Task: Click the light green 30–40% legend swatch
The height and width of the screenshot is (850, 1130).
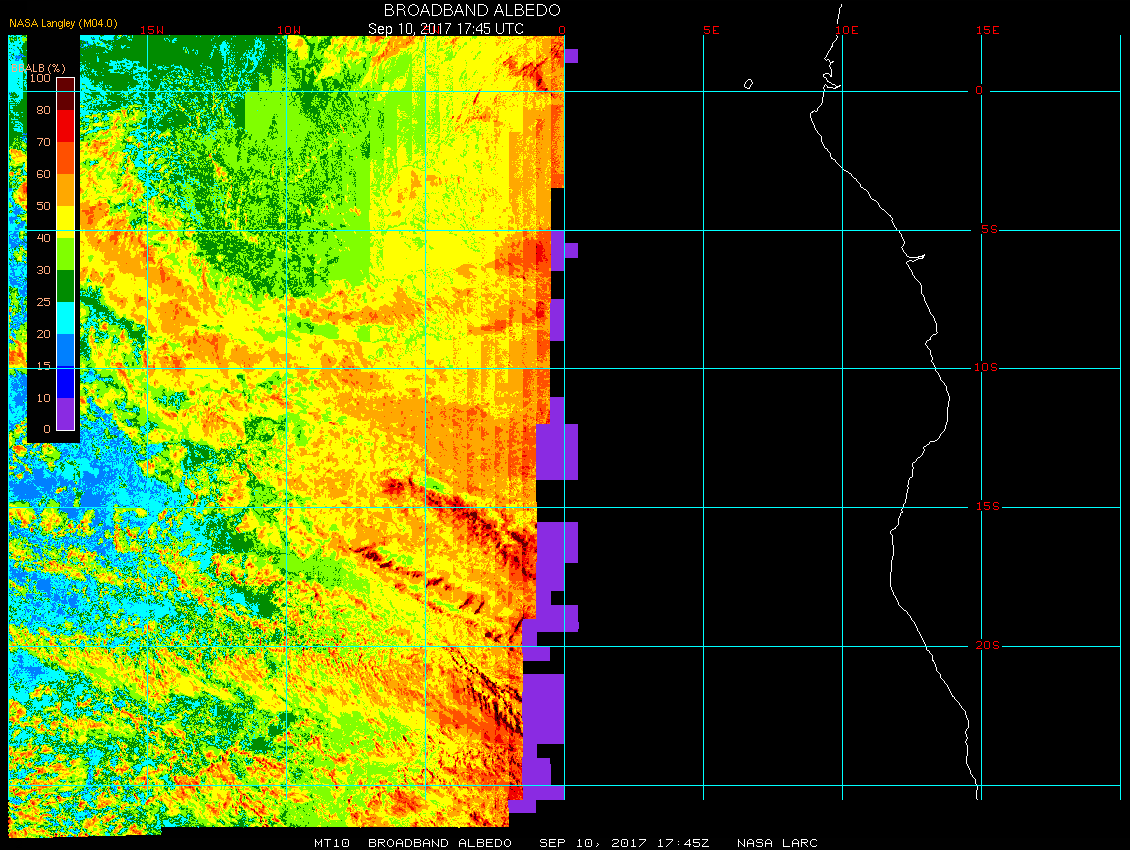Action: [x=66, y=254]
